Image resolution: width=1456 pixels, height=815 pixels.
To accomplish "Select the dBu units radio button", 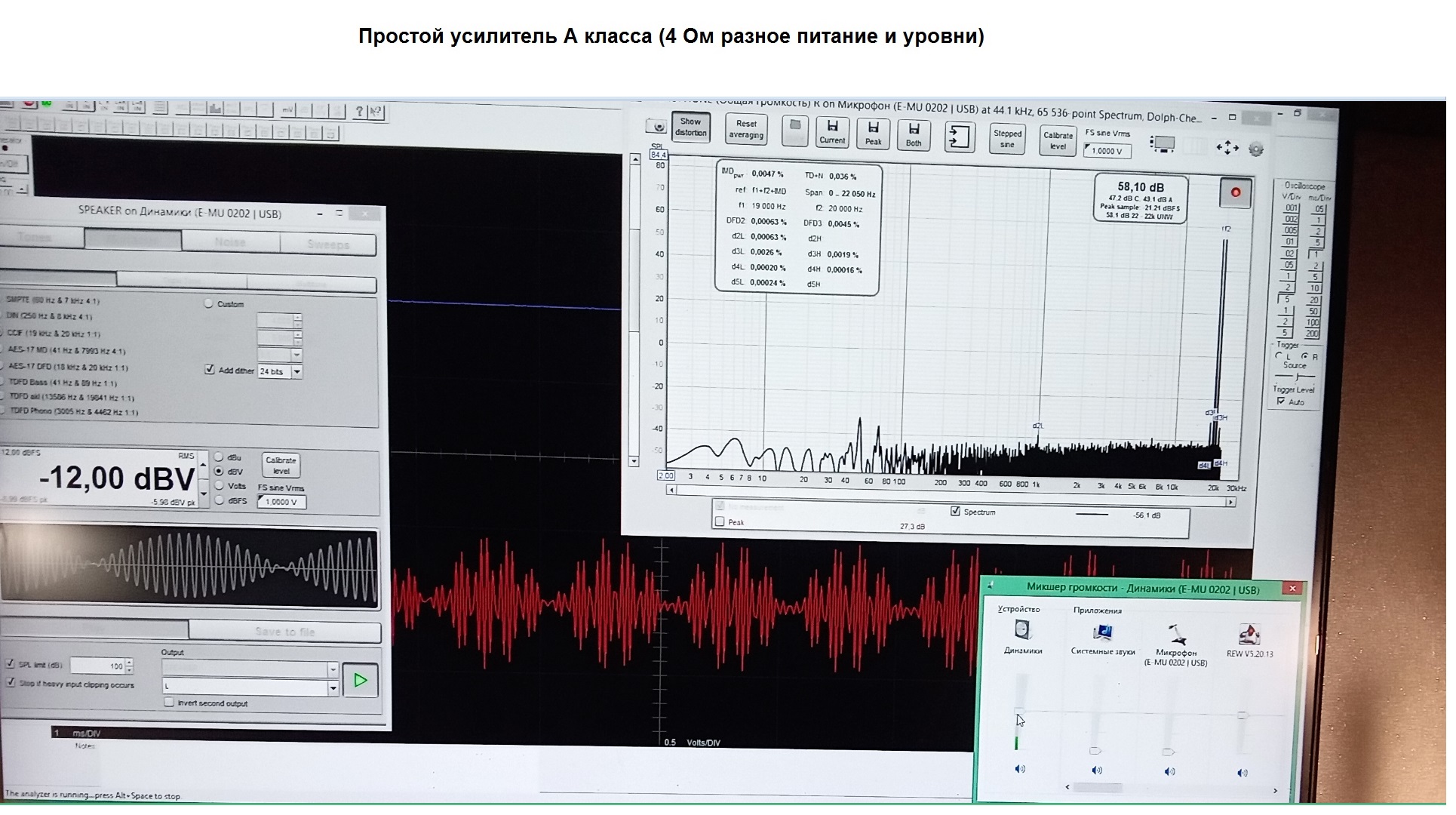I will click(220, 457).
